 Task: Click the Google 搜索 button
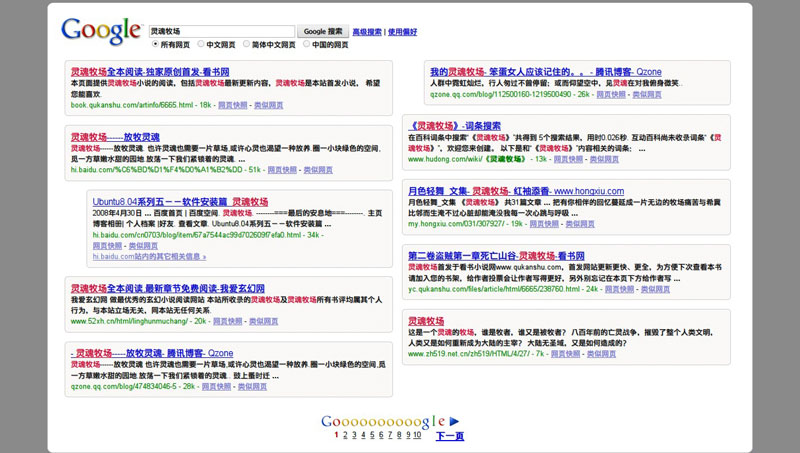point(323,31)
